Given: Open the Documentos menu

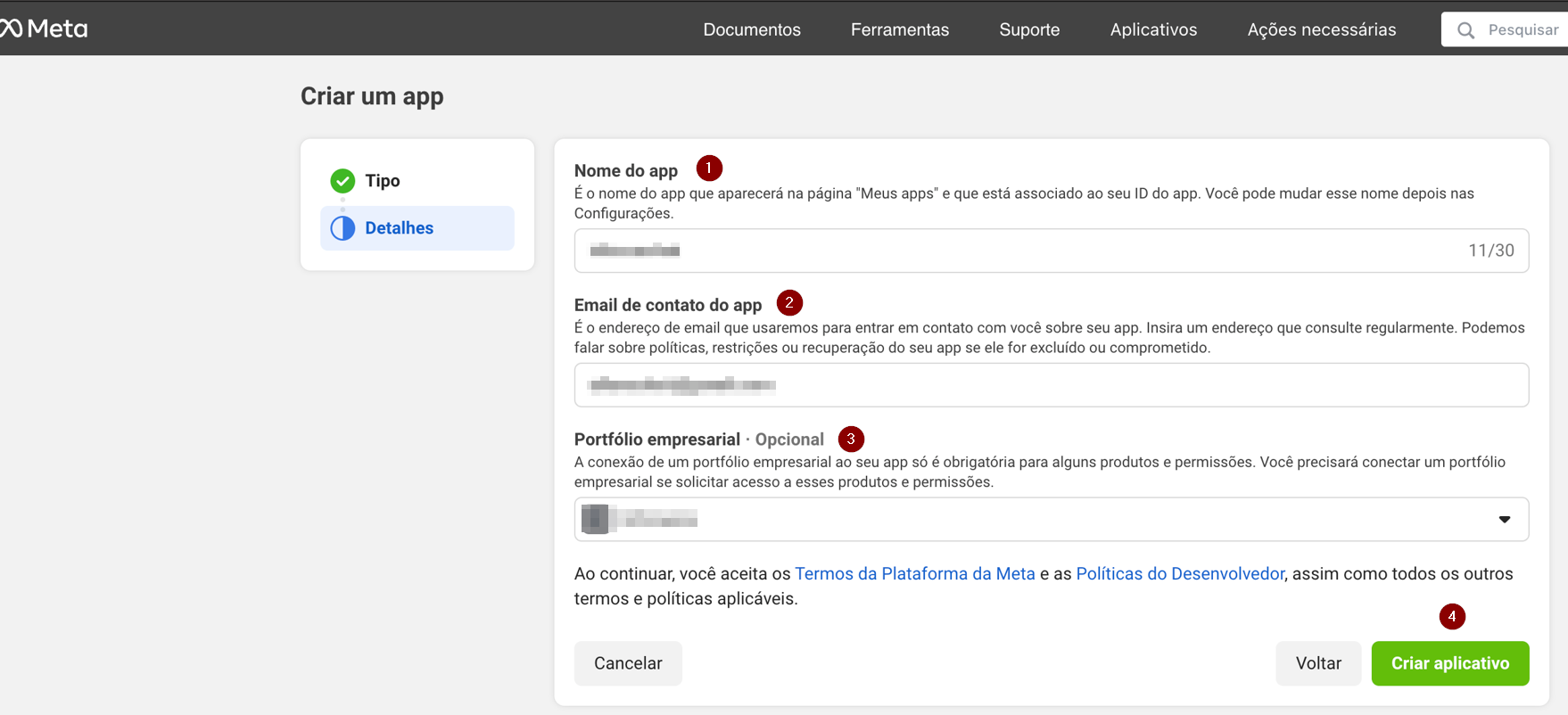Looking at the screenshot, I should click(x=752, y=29).
